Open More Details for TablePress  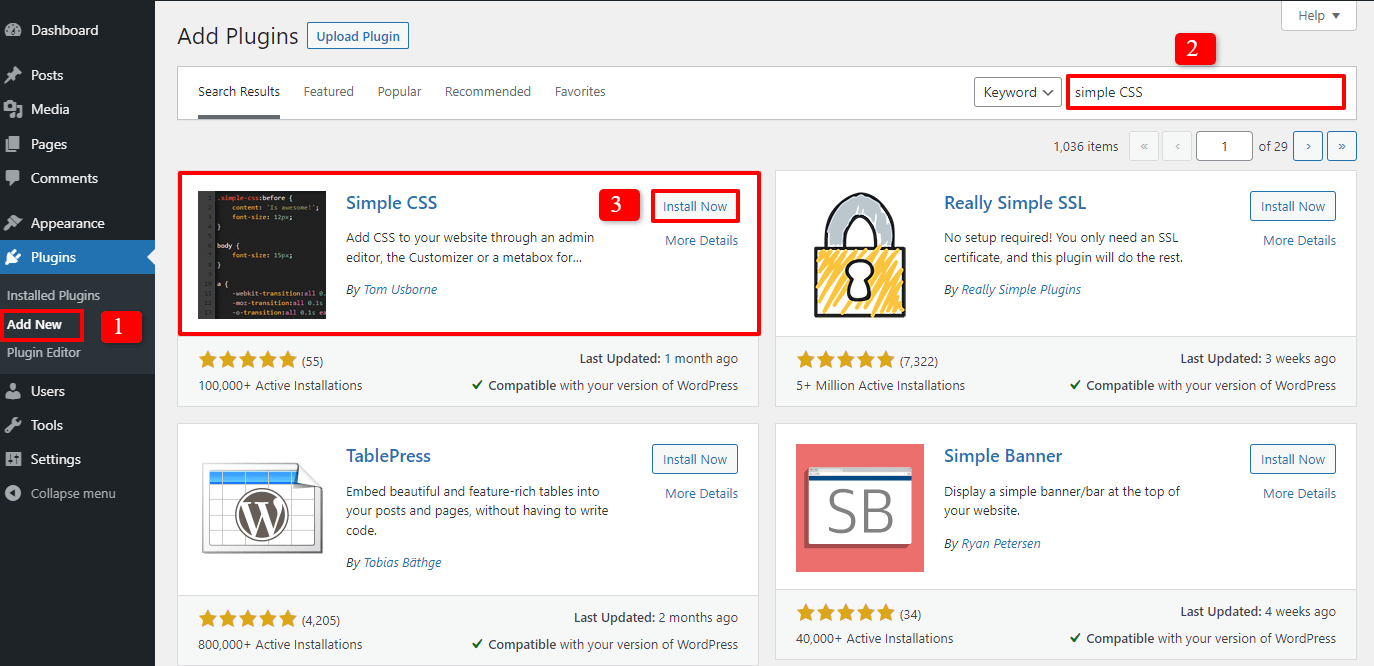pyautogui.click(x=701, y=493)
